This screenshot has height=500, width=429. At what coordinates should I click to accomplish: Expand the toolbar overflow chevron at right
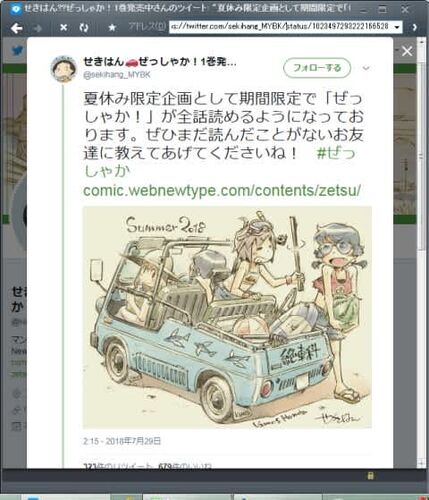(414, 27)
